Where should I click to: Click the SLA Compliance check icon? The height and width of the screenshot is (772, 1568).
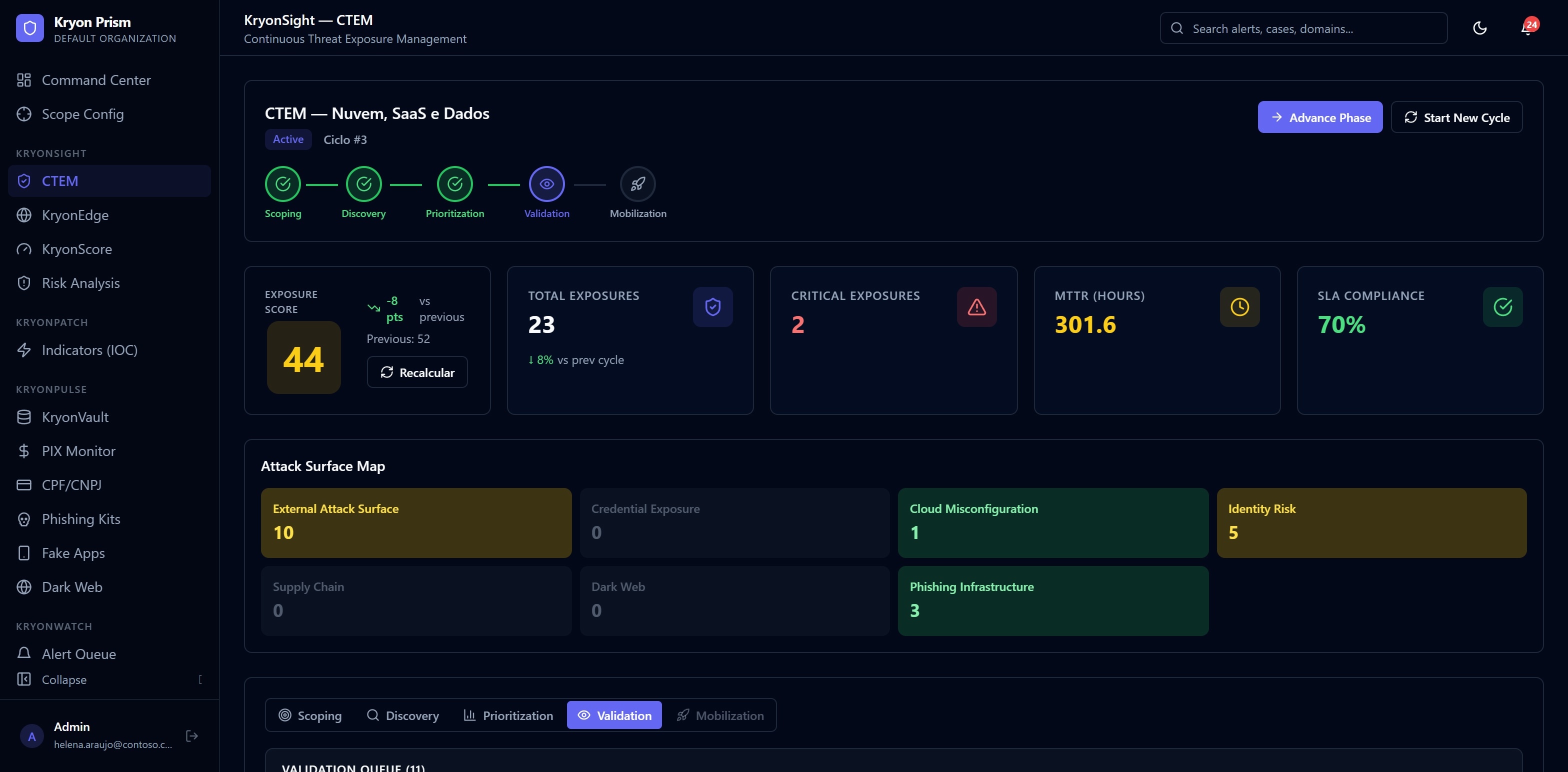(x=1503, y=307)
